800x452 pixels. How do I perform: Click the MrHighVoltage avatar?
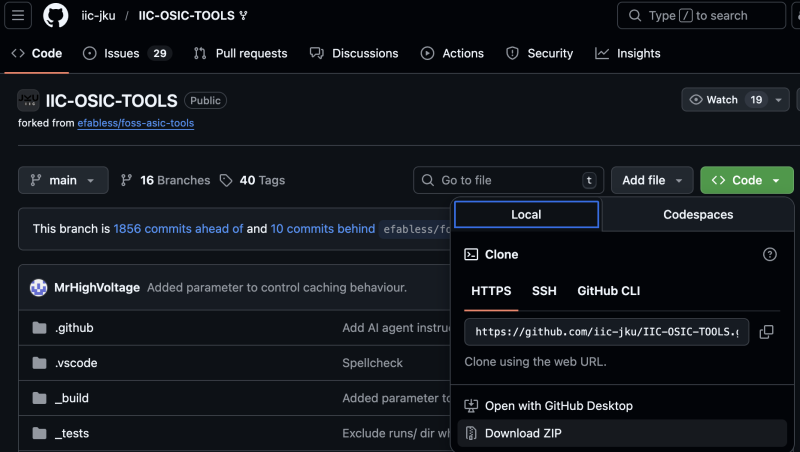[39, 288]
